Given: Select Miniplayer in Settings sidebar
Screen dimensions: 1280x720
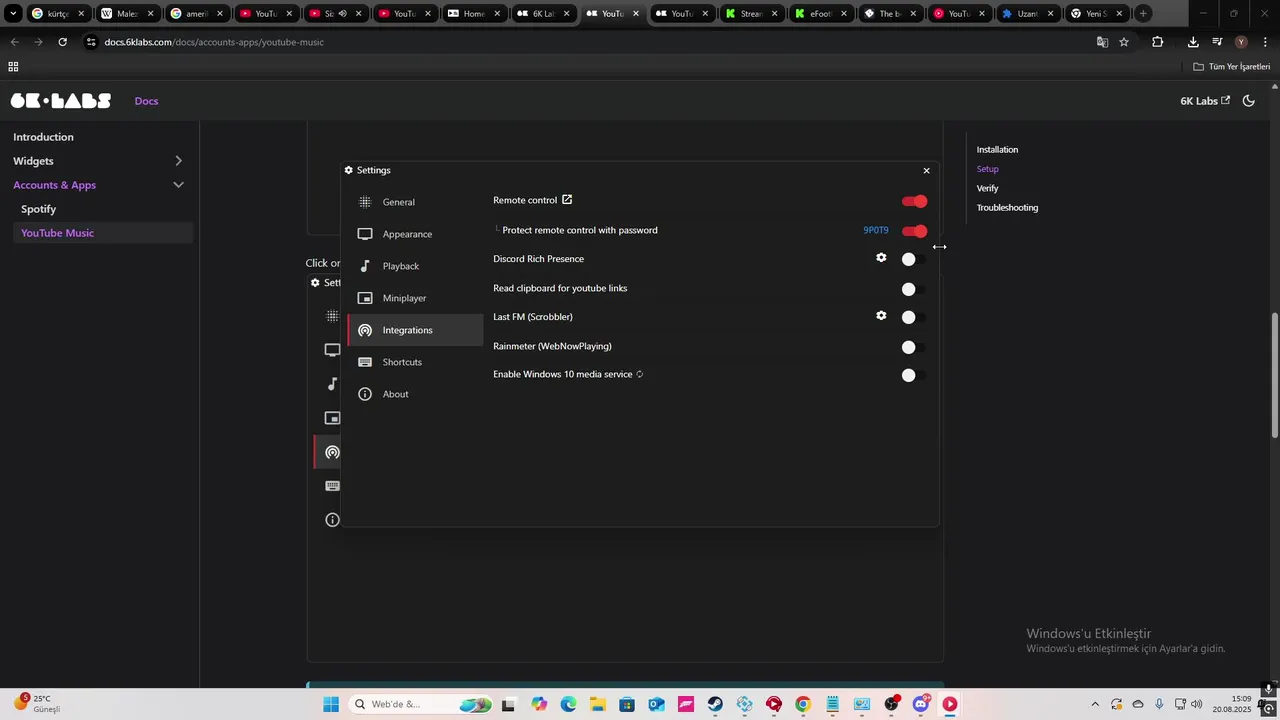Looking at the screenshot, I should pyautogui.click(x=415, y=298).
